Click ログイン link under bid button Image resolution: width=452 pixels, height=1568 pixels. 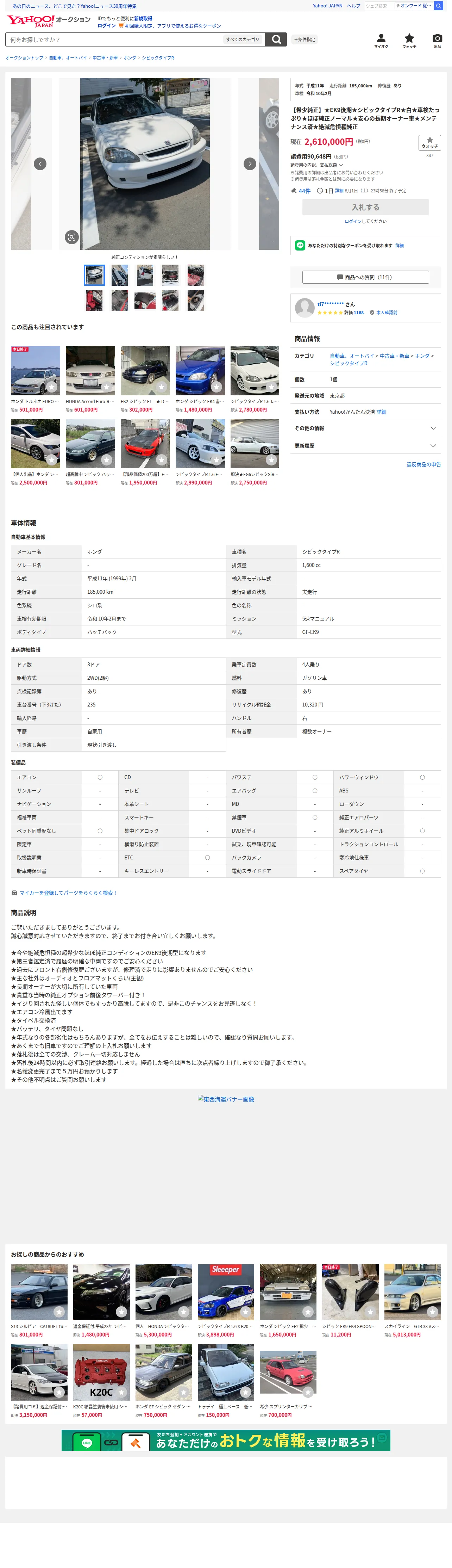point(353,221)
